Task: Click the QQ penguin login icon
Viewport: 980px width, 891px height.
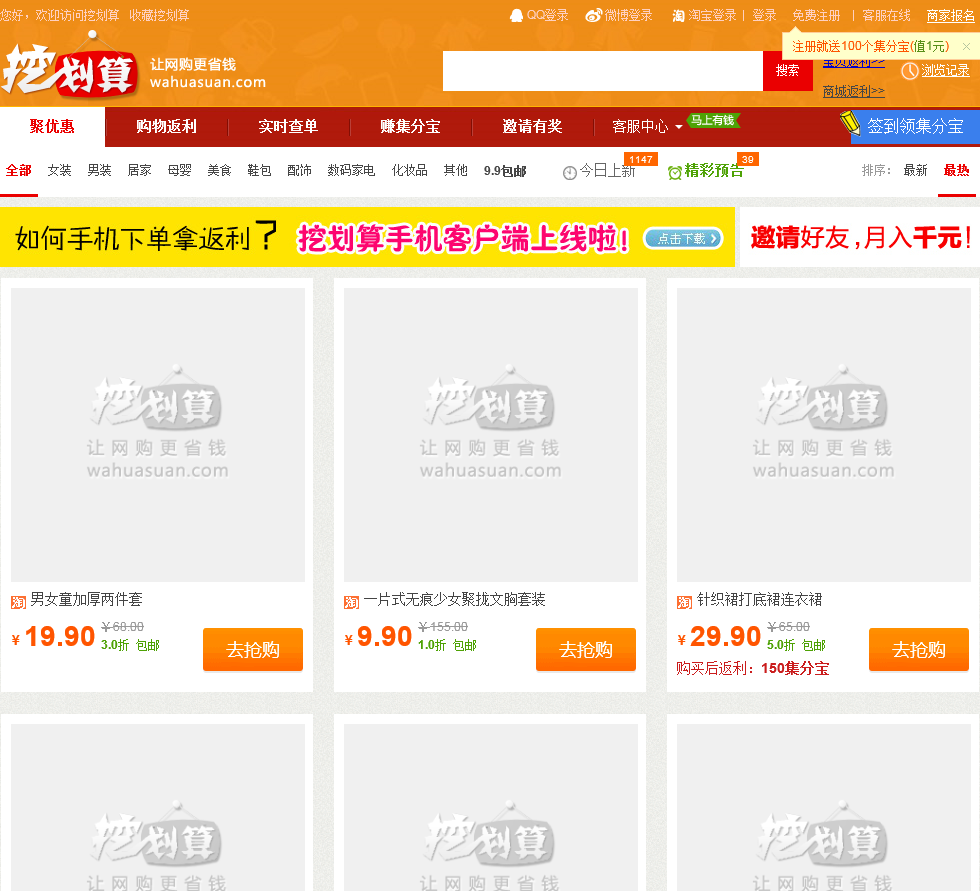Action: [x=516, y=16]
